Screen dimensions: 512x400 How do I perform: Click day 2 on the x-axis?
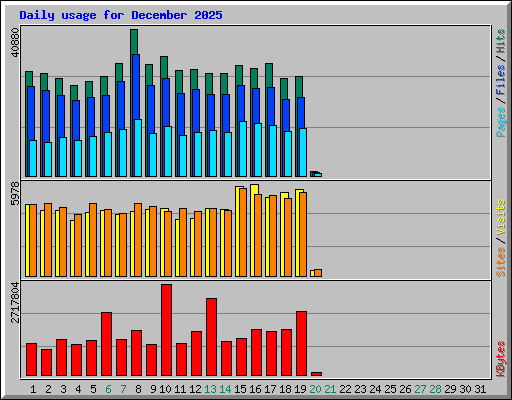(x=48, y=389)
